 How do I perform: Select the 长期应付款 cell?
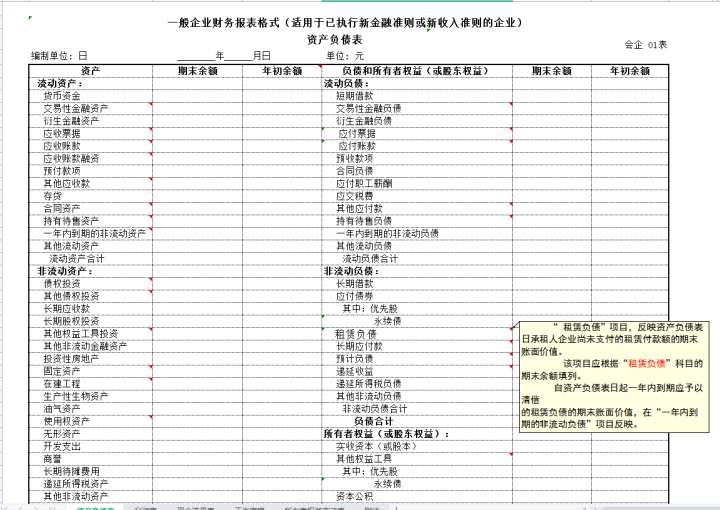point(417,346)
